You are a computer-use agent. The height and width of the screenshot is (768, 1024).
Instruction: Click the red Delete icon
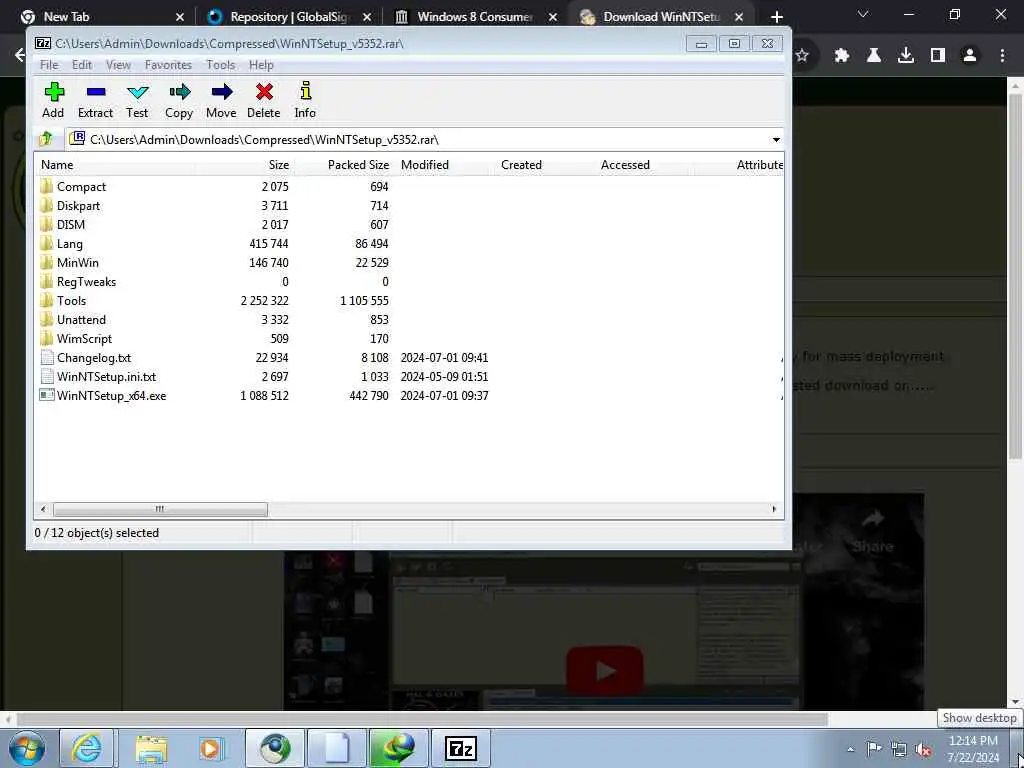(x=264, y=92)
